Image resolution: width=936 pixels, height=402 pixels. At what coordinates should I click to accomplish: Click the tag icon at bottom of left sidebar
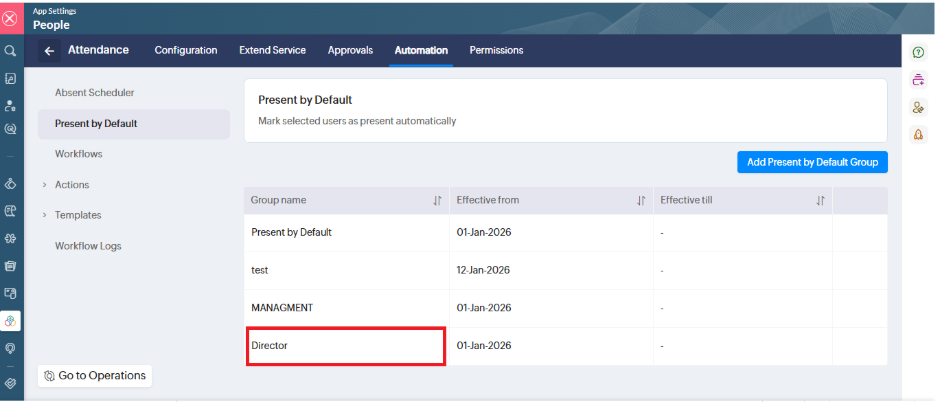(10, 382)
